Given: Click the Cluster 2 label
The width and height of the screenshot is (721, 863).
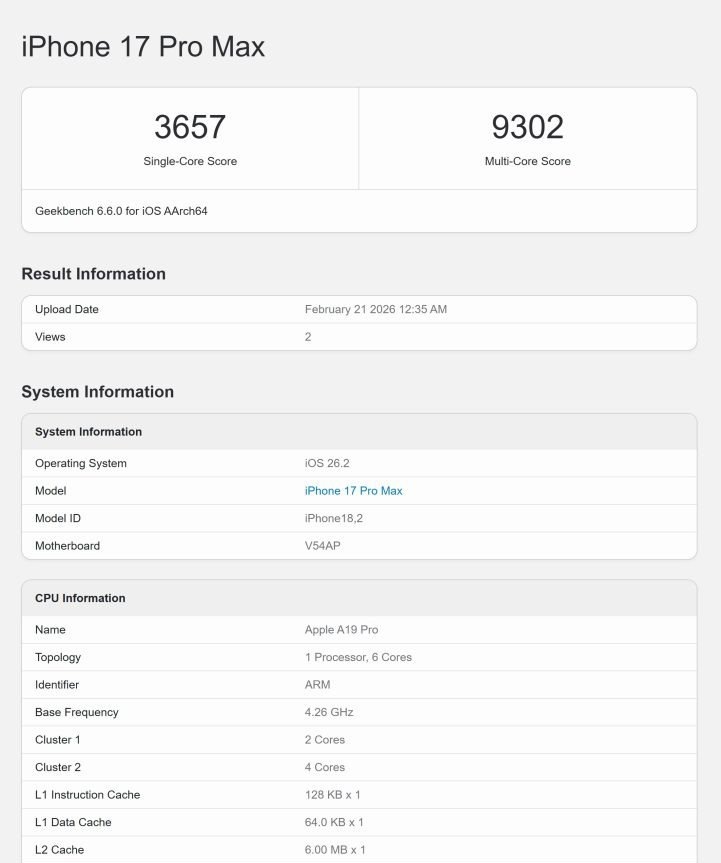Looking at the screenshot, I should [x=58, y=767].
